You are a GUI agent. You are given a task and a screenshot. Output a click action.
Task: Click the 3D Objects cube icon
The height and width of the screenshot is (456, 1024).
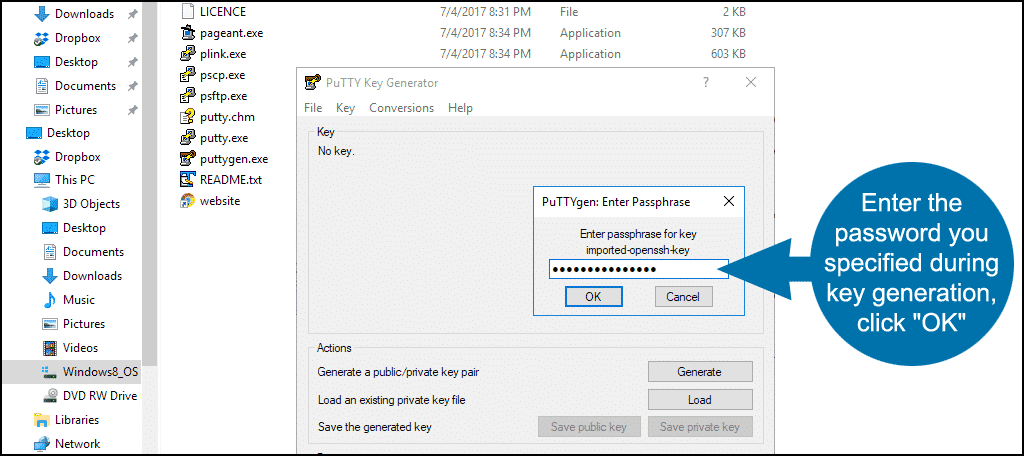pos(50,204)
